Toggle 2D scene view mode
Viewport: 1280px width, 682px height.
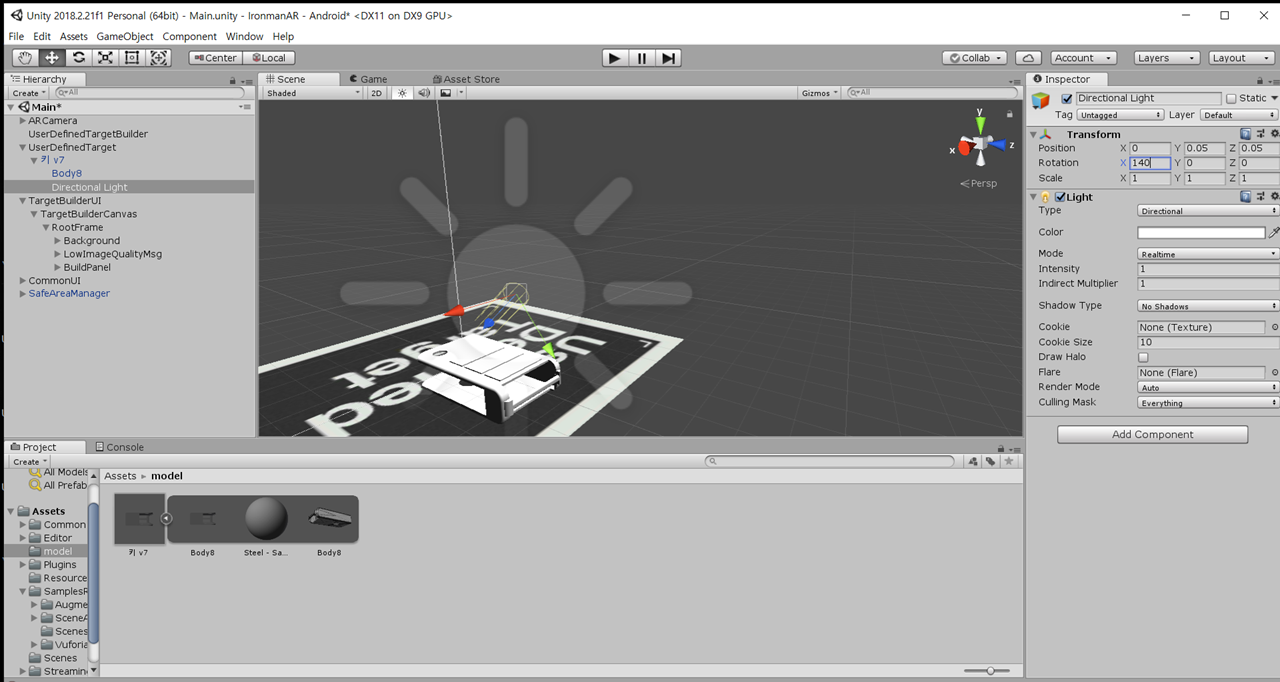(377, 93)
